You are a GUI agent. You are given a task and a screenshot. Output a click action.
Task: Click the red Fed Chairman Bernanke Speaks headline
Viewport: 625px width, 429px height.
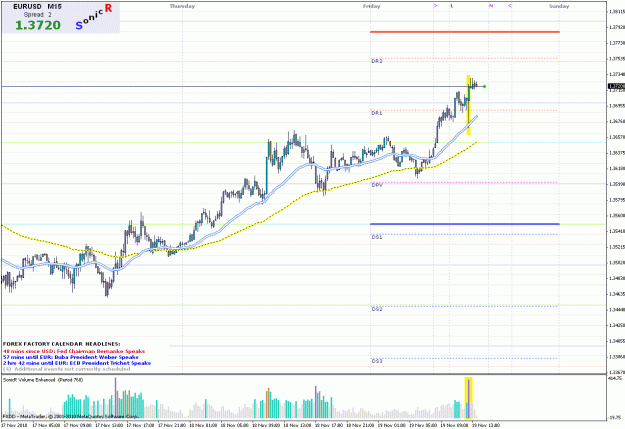pos(74,351)
